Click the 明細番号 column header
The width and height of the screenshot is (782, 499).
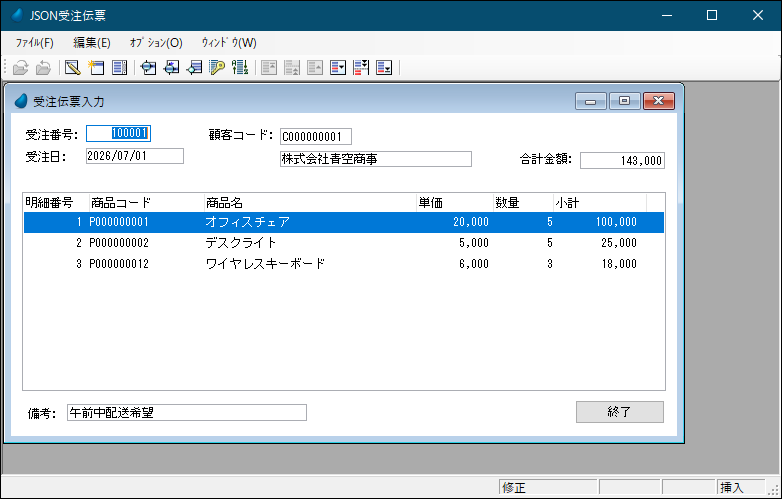(56, 202)
